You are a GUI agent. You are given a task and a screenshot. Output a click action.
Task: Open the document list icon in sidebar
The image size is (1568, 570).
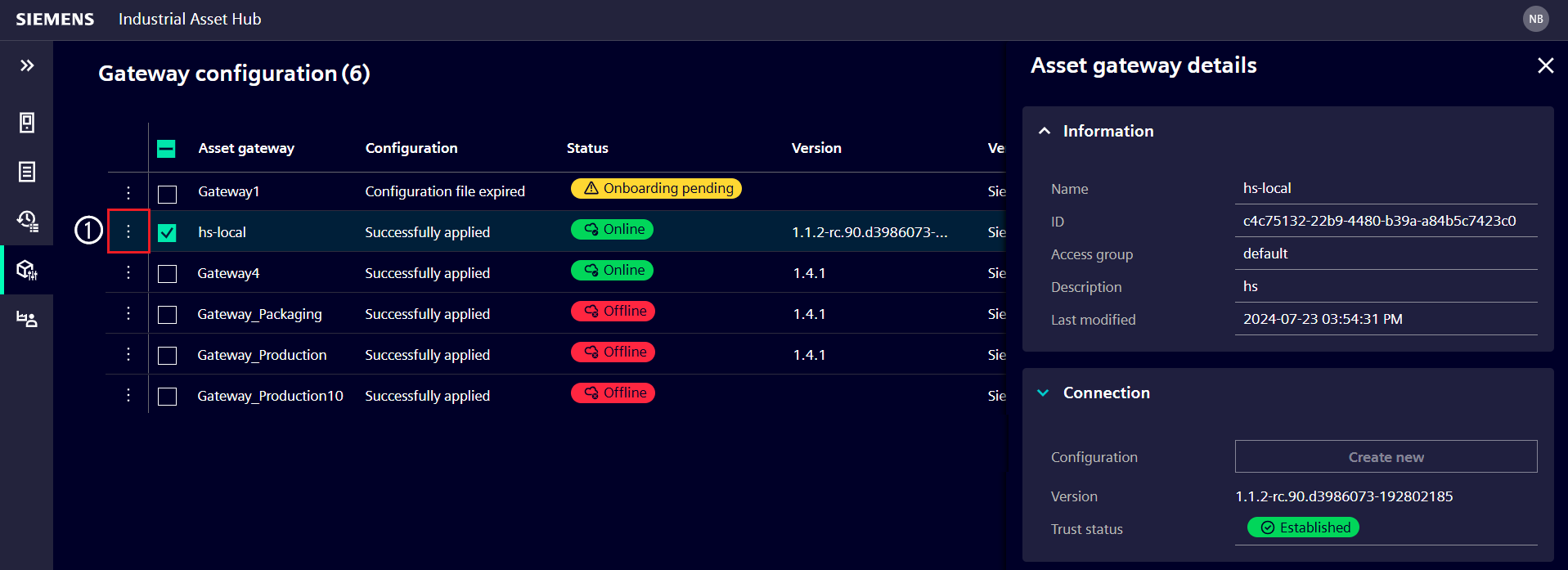pos(27,172)
